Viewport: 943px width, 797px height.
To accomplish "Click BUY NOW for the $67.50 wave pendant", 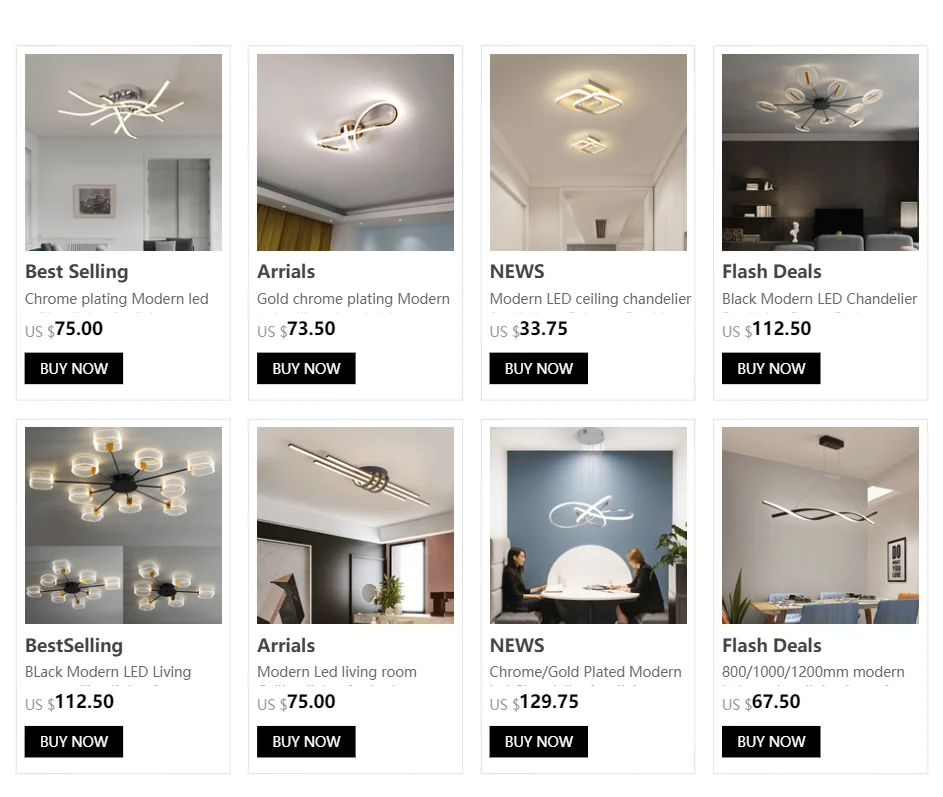I will [x=771, y=742].
